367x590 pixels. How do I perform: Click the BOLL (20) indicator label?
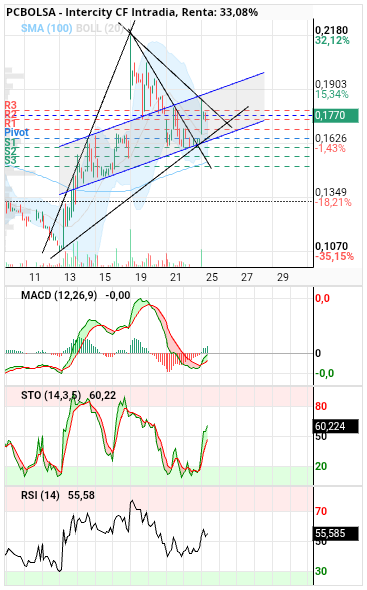click(x=100, y=28)
